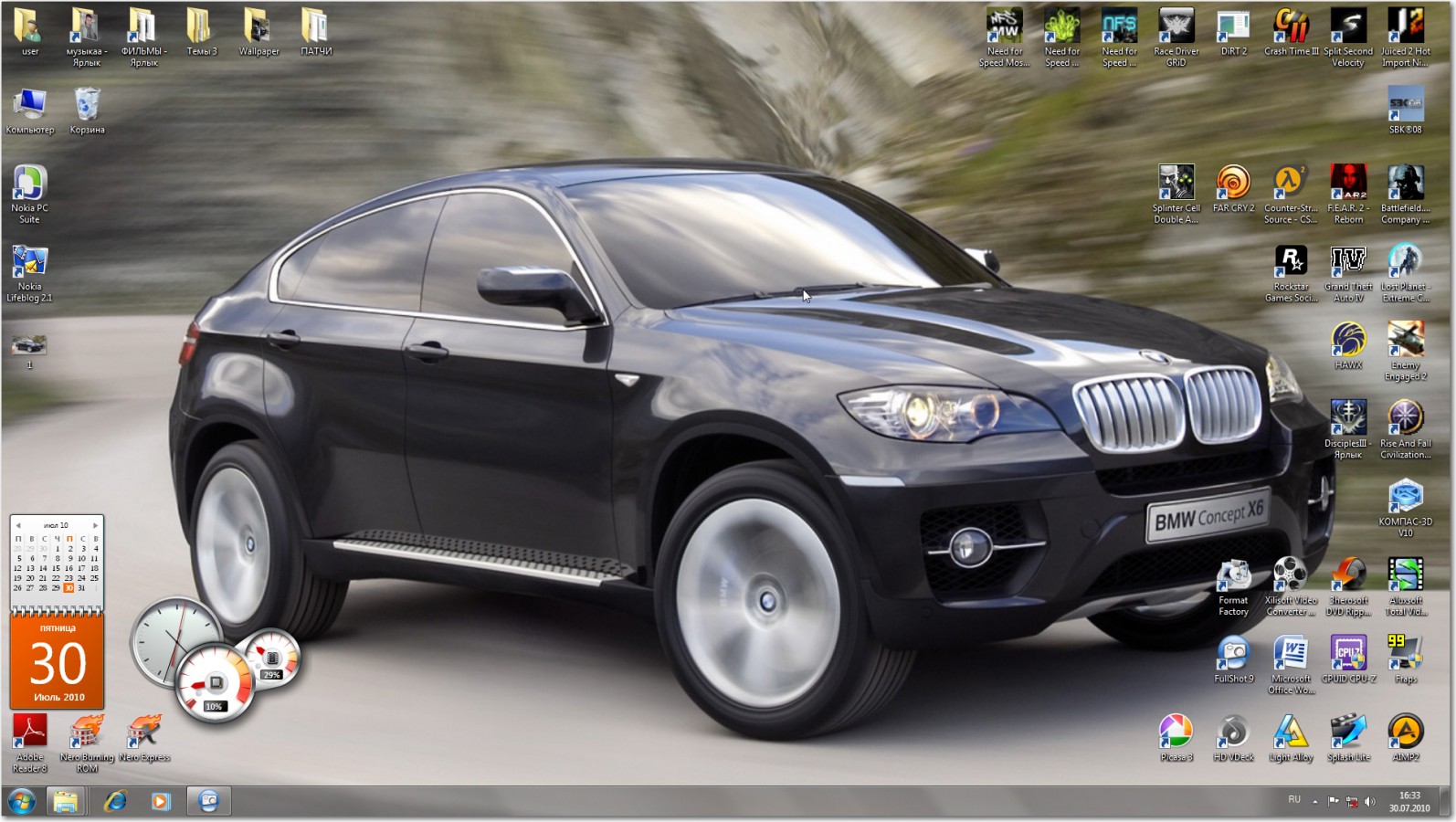Click the Picasa 3 desktop icon
This screenshot has height=822, width=1456.
coord(1176,732)
